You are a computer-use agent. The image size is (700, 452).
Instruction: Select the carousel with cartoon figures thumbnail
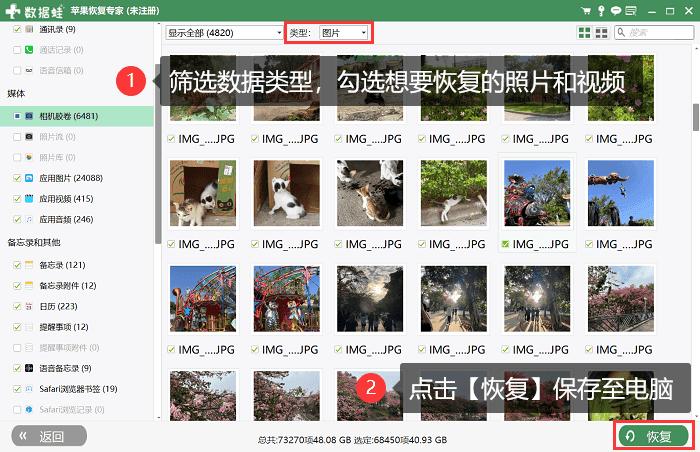(287, 298)
